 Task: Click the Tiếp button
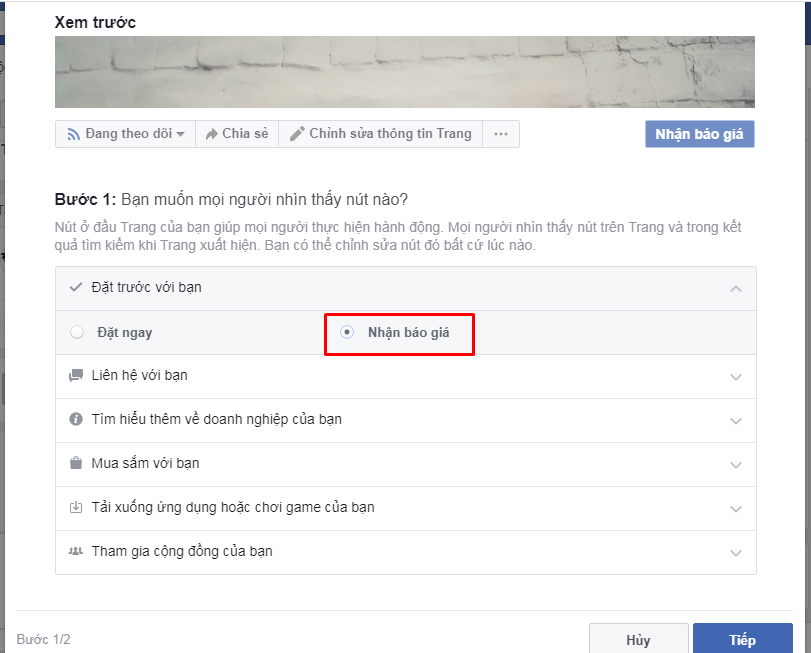(743, 640)
